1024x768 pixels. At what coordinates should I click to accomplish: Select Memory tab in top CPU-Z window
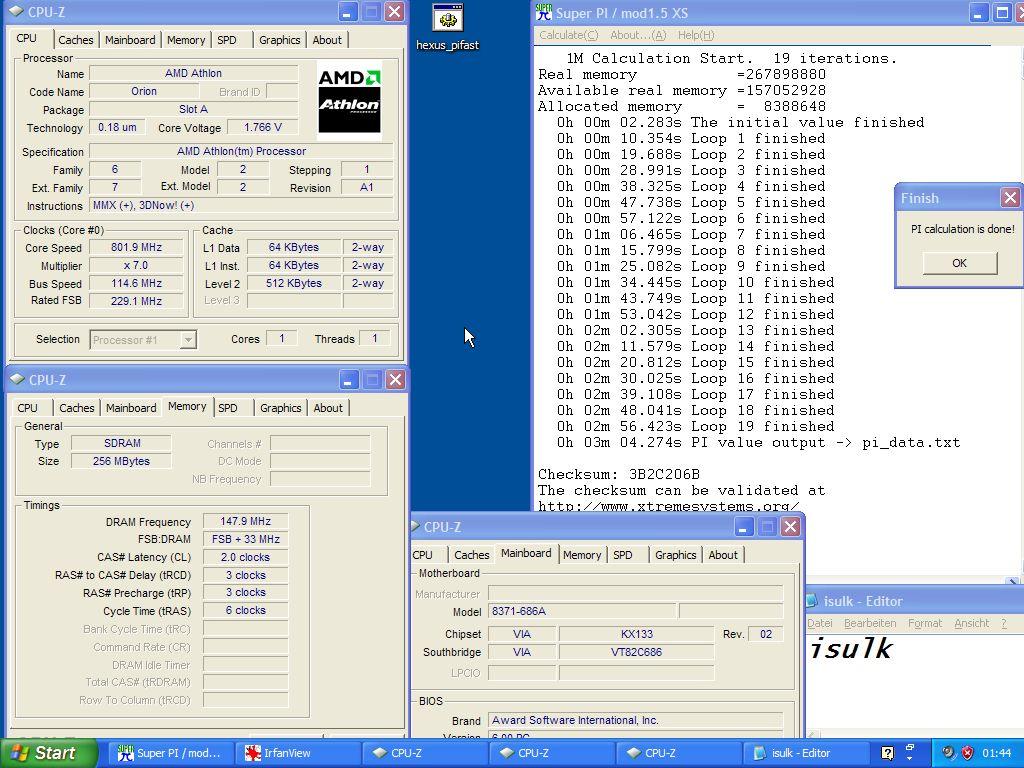point(186,40)
